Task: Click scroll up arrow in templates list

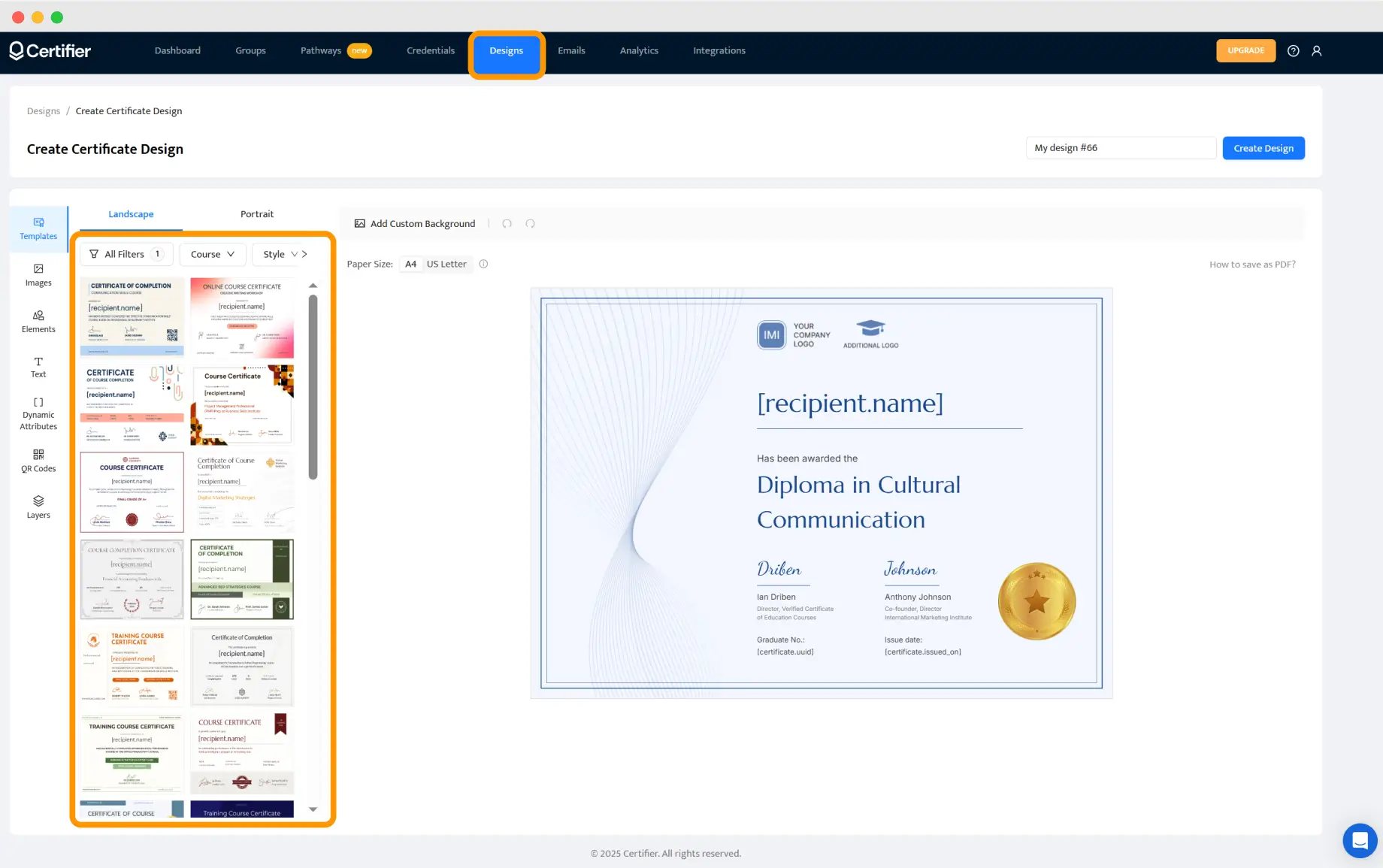Action: pos(313,286)
